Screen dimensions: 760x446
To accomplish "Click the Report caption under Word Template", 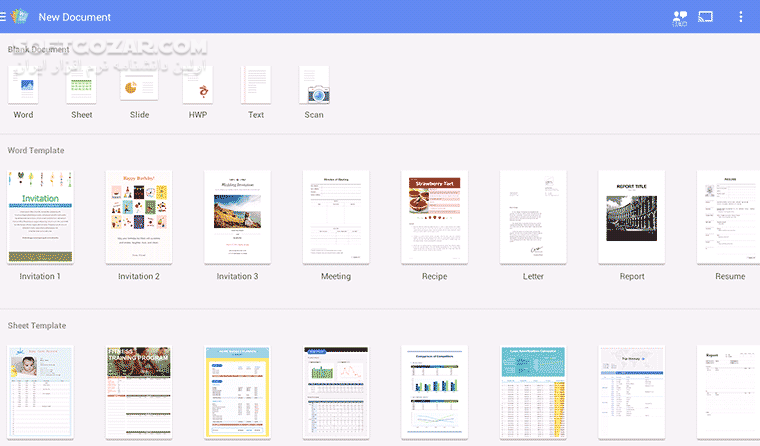I will (632, 276).
